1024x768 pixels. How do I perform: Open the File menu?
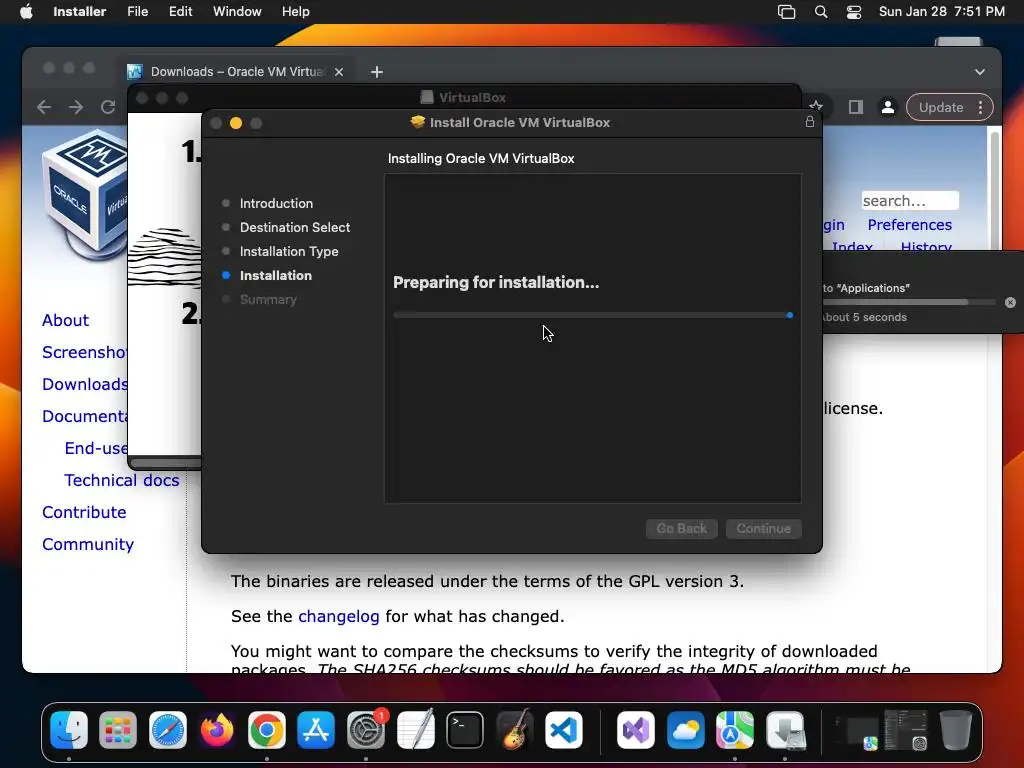tap(138, 12)
